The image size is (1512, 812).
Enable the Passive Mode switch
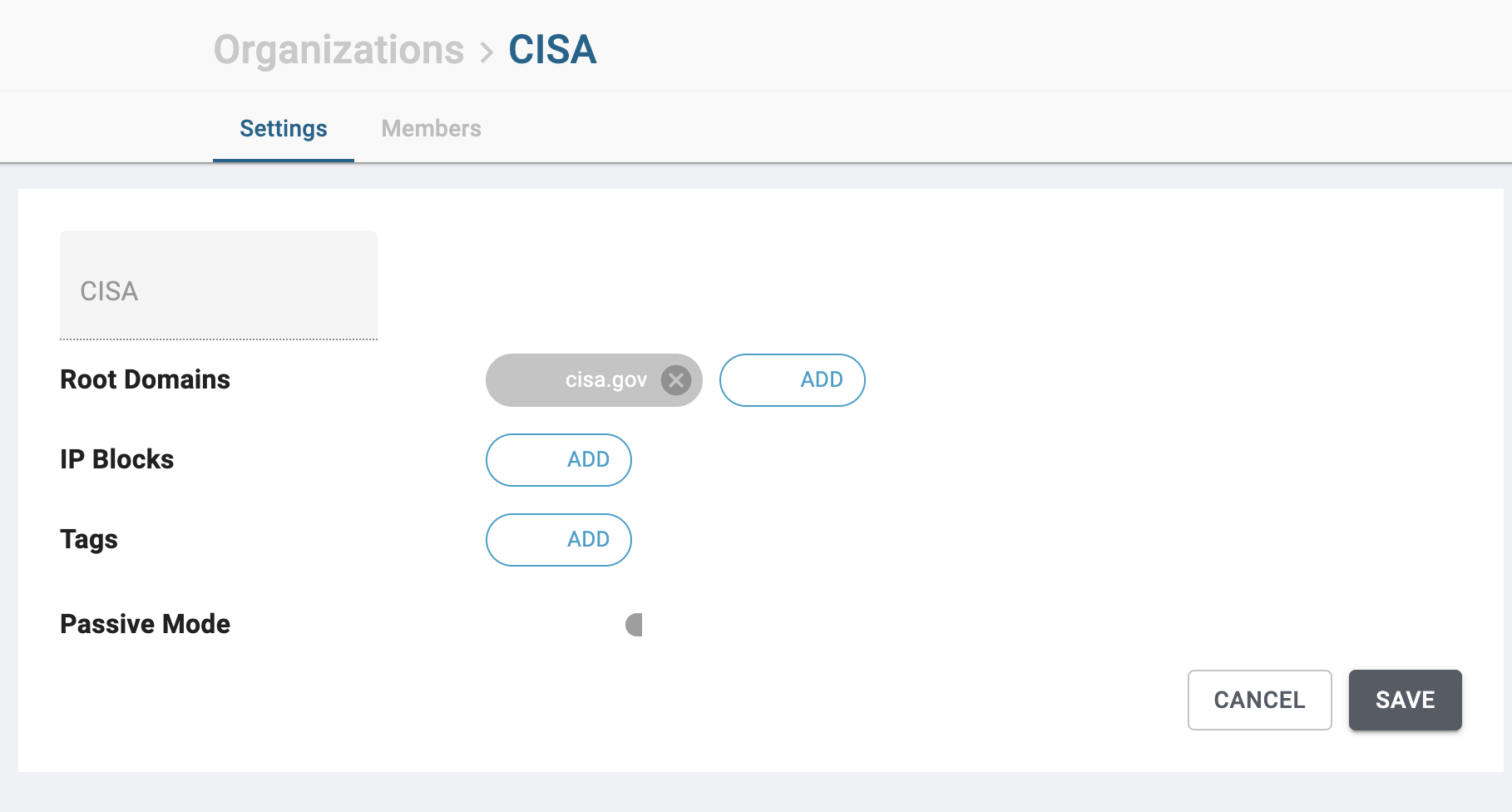[634, 624]
